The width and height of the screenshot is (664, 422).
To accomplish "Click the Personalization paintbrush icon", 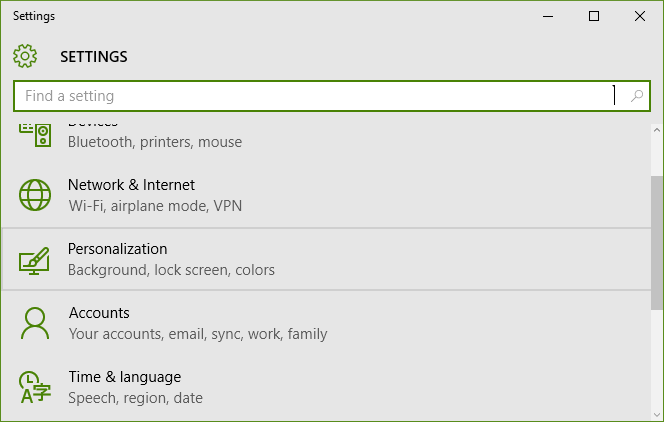I will (34, 261).
